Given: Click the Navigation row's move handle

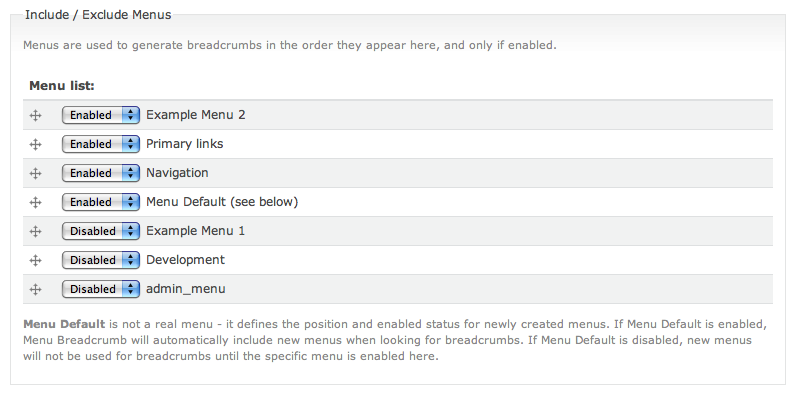Looking at the screenshot, I should point(35,174).
